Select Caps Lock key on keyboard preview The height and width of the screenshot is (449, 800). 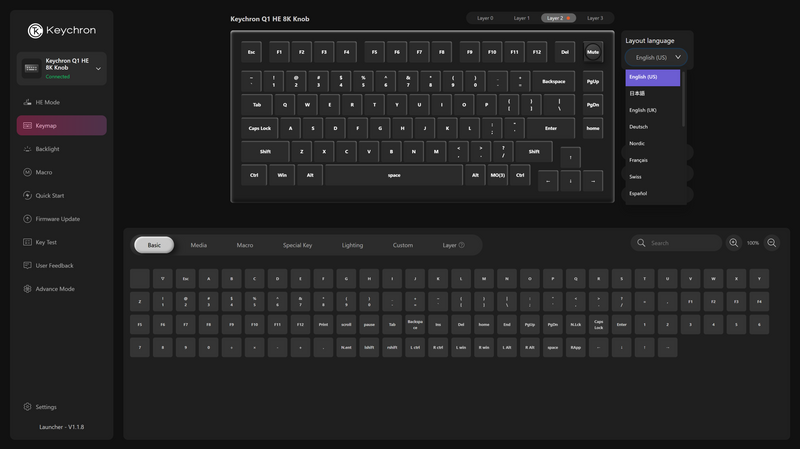tap(260, 129)
